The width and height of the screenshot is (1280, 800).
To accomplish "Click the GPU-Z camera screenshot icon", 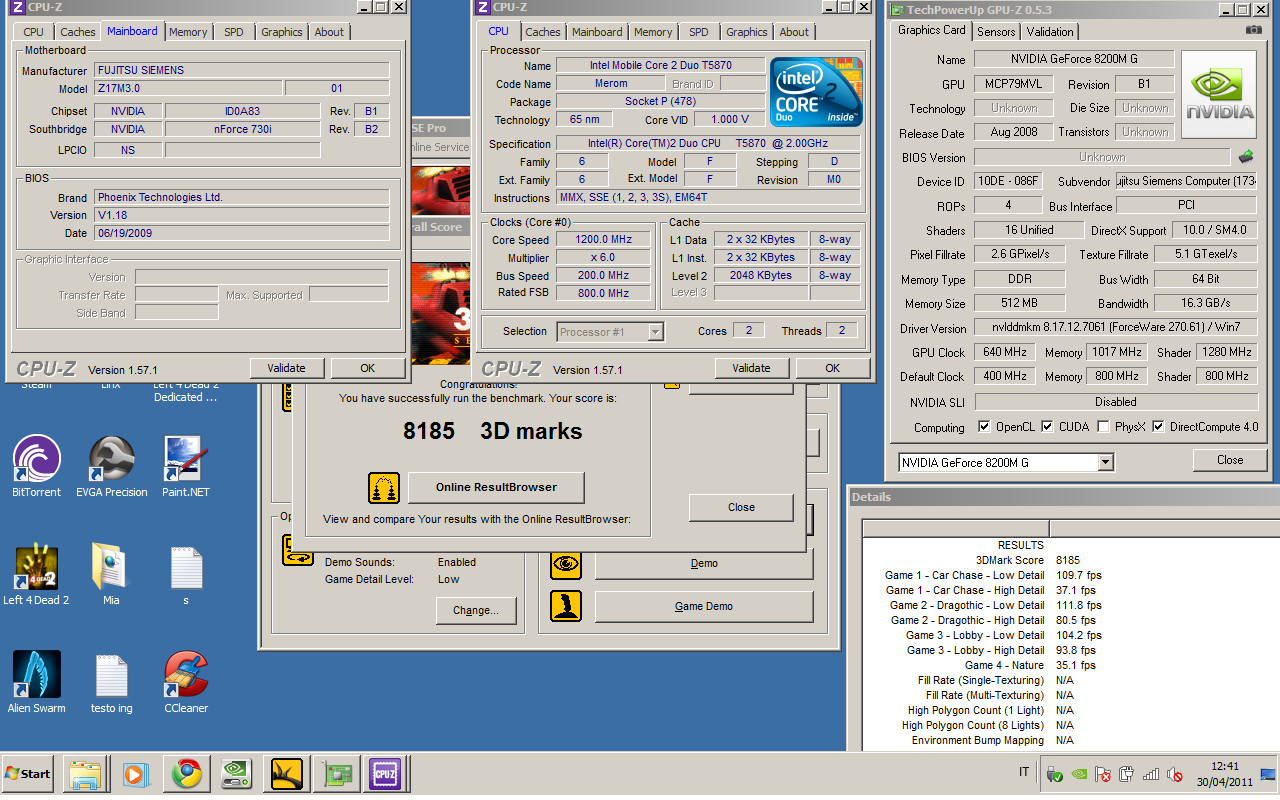I will [1253, 30].
